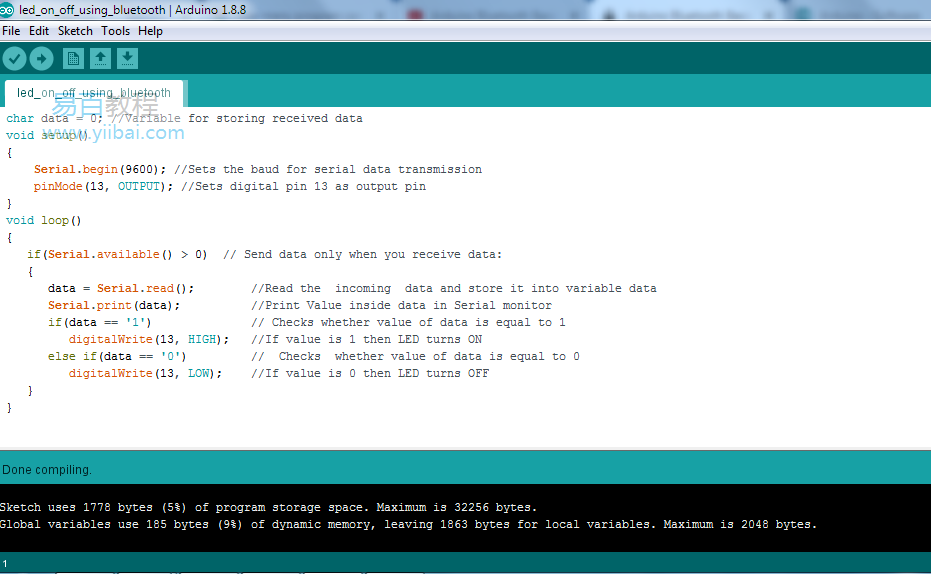Click the 'Global variables use' console line
The image size is (931, 574).
pyautogui.click(x=407, y=525)
